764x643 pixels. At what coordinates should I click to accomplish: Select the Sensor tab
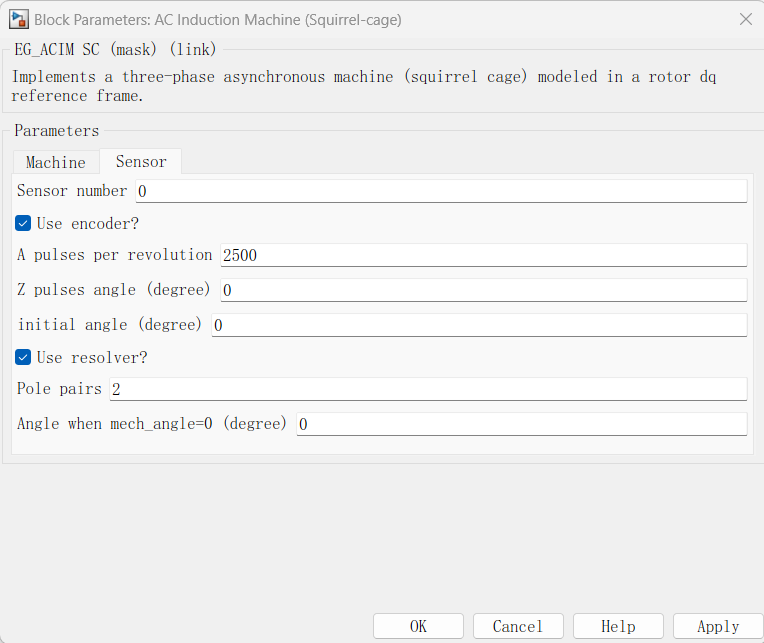[x=141, y=161]
